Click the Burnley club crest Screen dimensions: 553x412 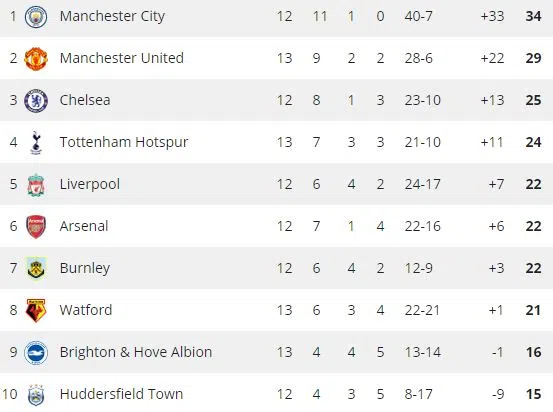36,268
